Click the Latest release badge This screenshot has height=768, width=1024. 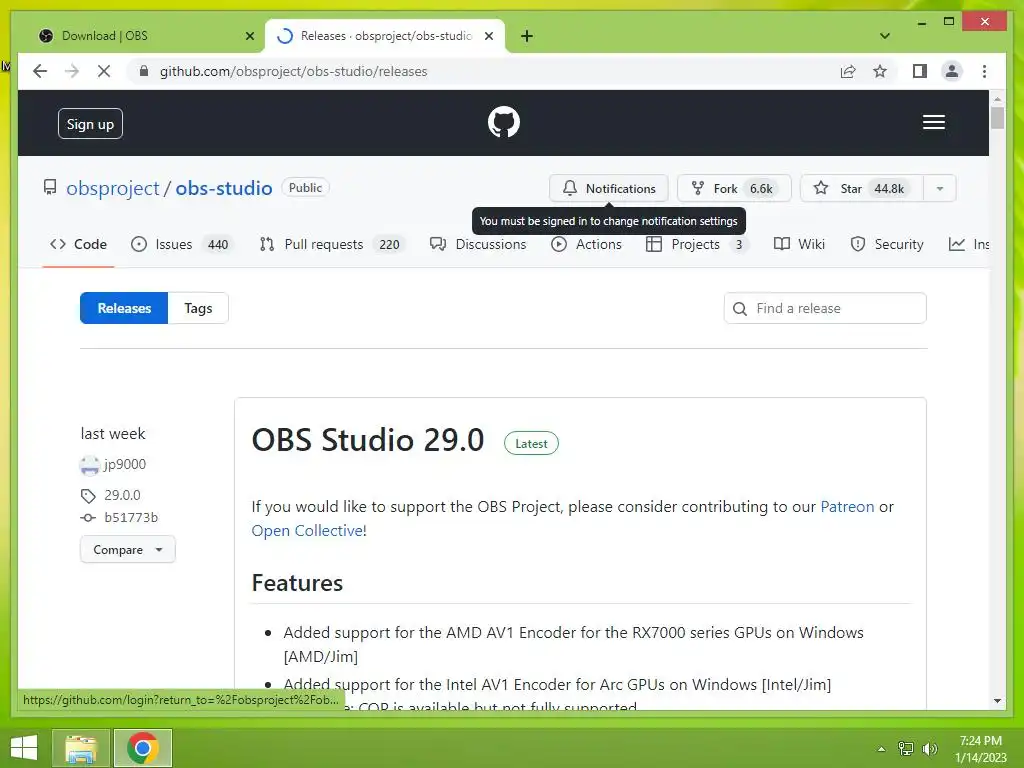click(531, 443)
